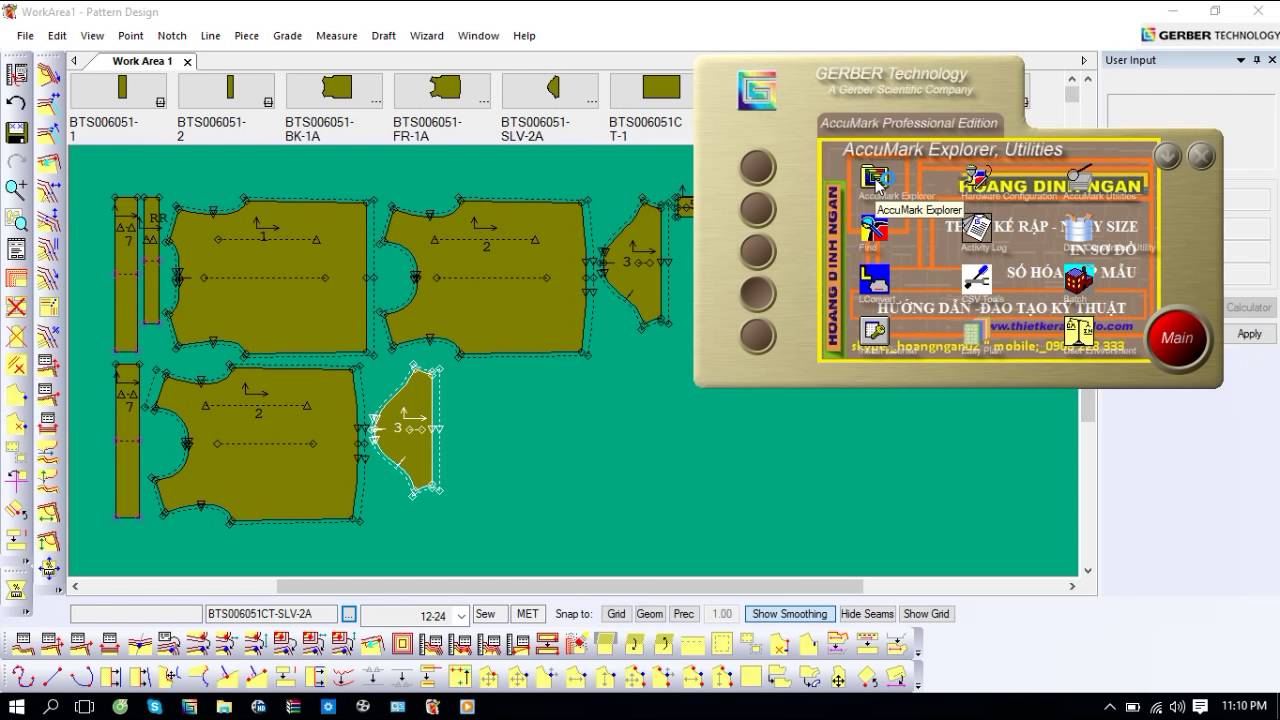The width and height of the screenshot is (1280, 720).
Task: Open the Piece menu
Action: (247, 36)
